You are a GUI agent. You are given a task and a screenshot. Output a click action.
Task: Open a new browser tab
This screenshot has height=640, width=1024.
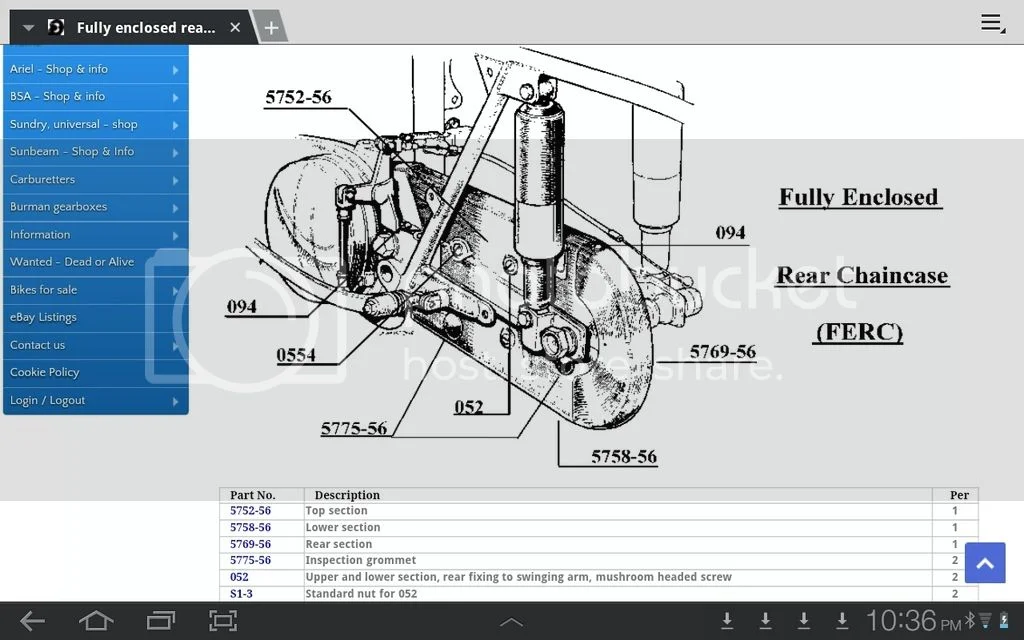click(270, 27)
